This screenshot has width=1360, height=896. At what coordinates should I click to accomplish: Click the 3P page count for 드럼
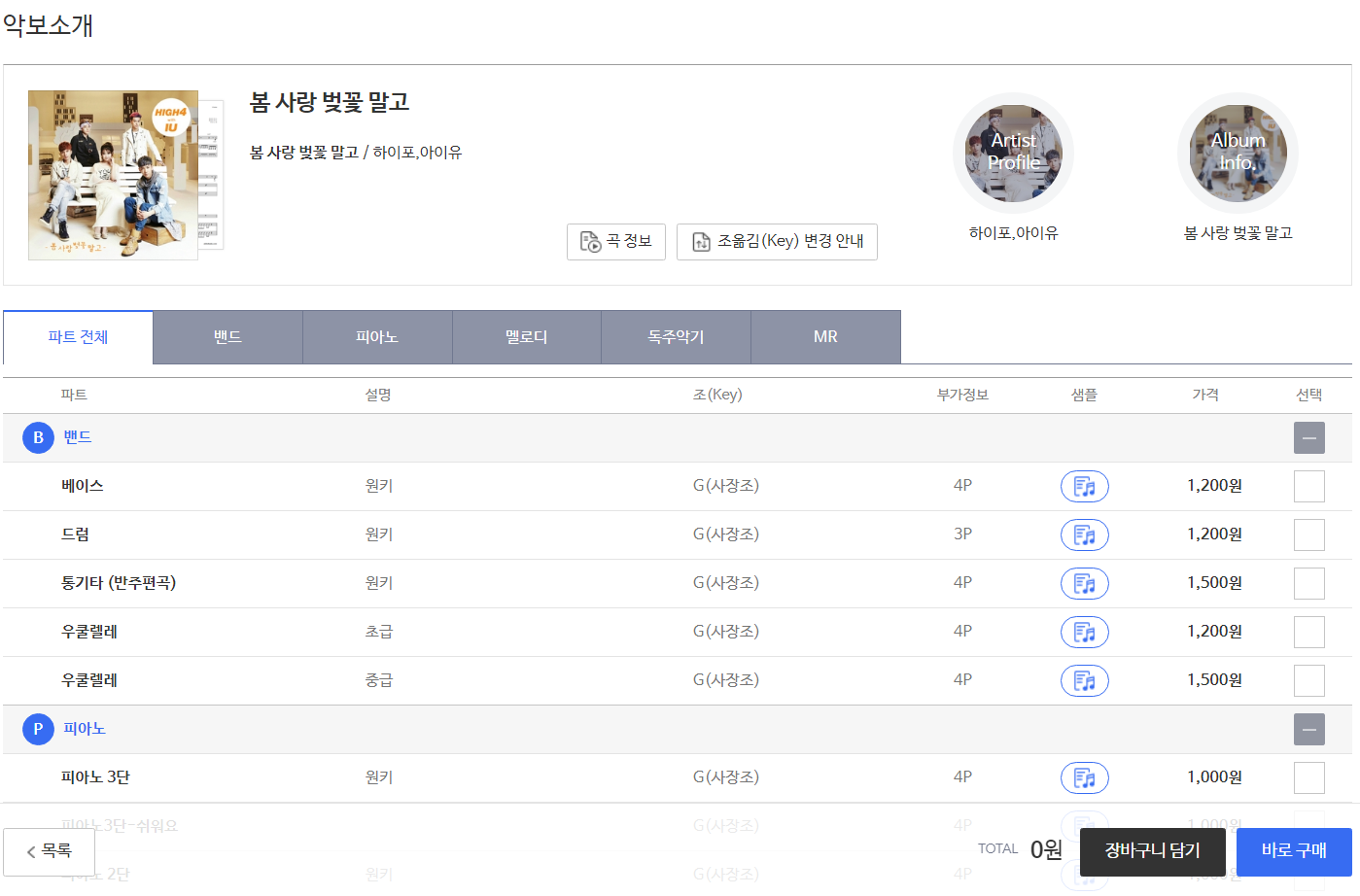point(962,534)
